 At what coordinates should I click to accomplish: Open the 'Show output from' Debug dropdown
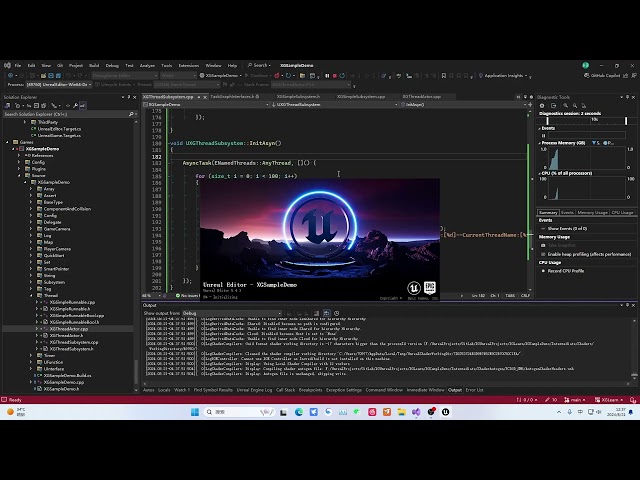[232, 313]
